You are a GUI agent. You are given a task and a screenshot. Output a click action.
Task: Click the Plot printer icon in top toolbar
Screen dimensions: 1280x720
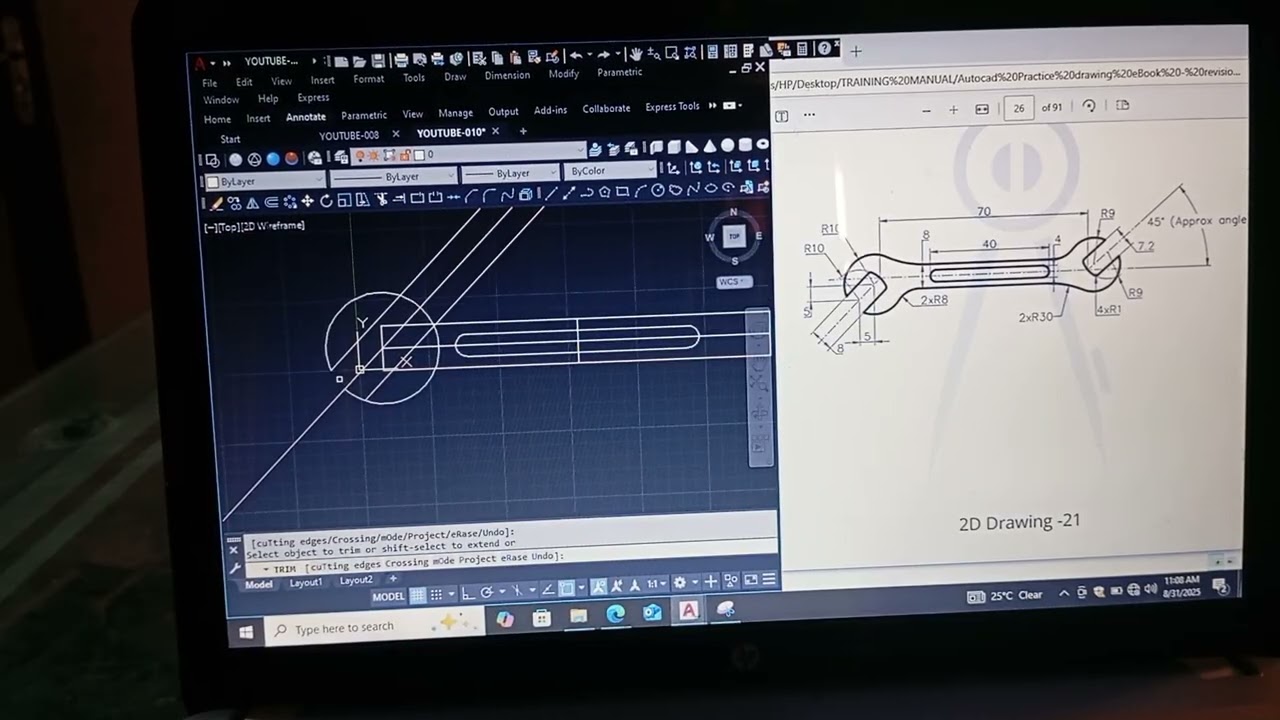[x=401, y=60]
